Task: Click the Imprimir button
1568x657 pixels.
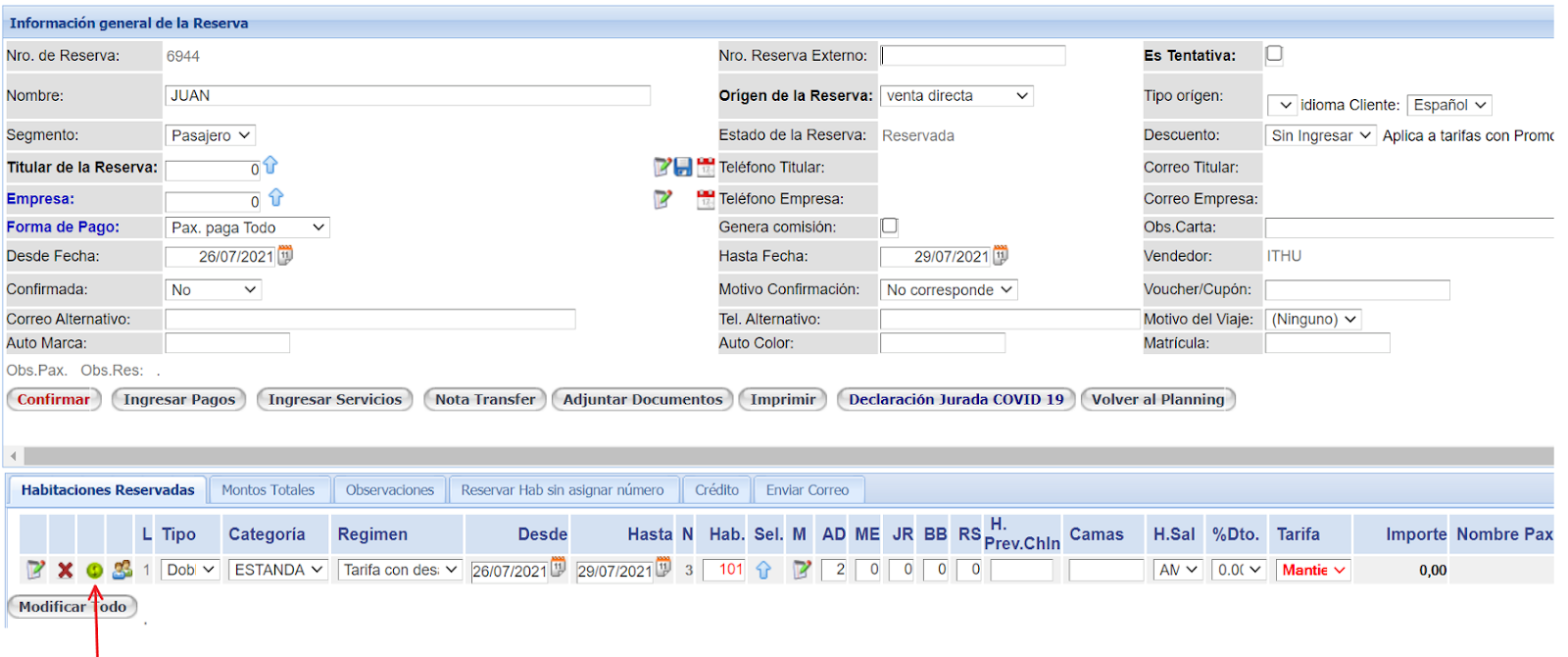Action: pyautogui.click(x=783, y=399)
